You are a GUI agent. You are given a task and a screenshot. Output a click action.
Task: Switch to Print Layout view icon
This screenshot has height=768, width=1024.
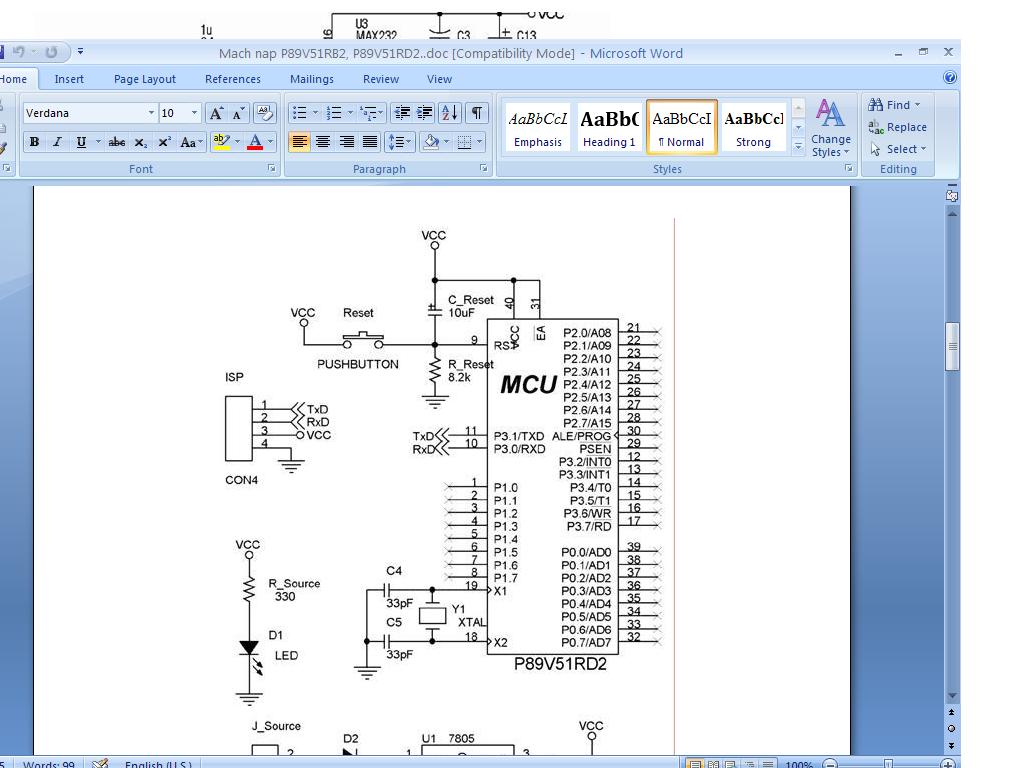(x=696, y=763)
